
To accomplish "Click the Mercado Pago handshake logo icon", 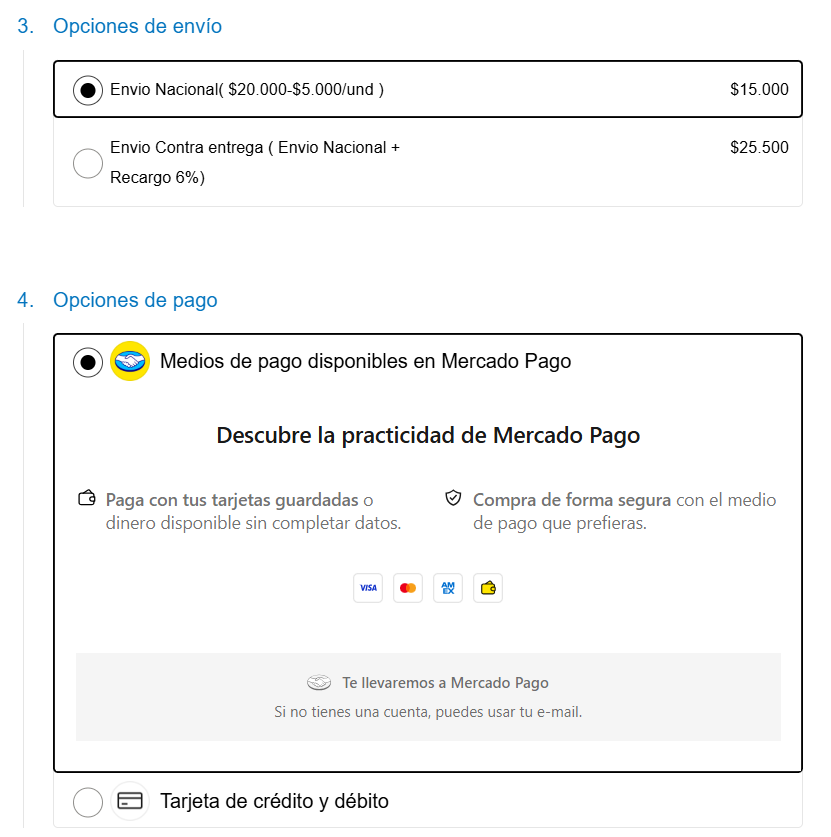I will coord(130,361).
